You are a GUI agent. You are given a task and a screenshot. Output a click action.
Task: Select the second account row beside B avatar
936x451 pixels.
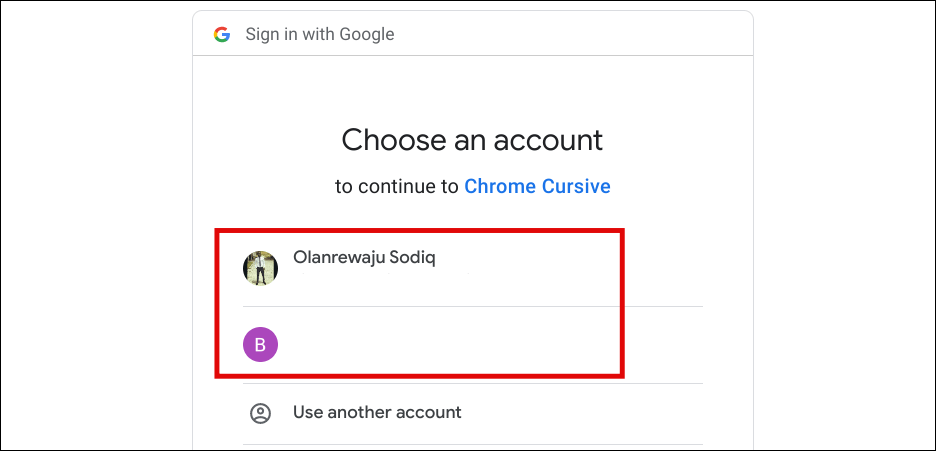click(450, 345)
